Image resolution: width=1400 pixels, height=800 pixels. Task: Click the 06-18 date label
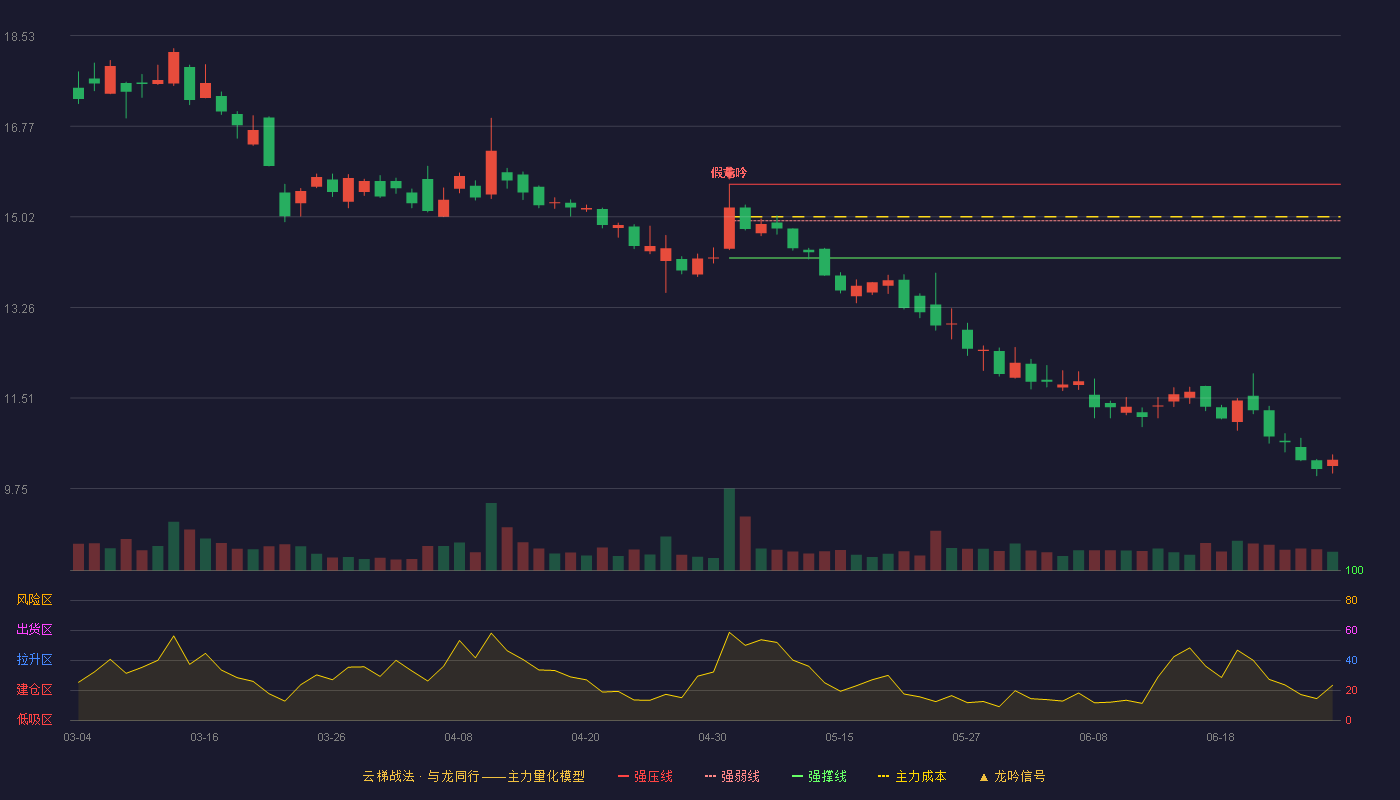click(x=1221, y=737)
